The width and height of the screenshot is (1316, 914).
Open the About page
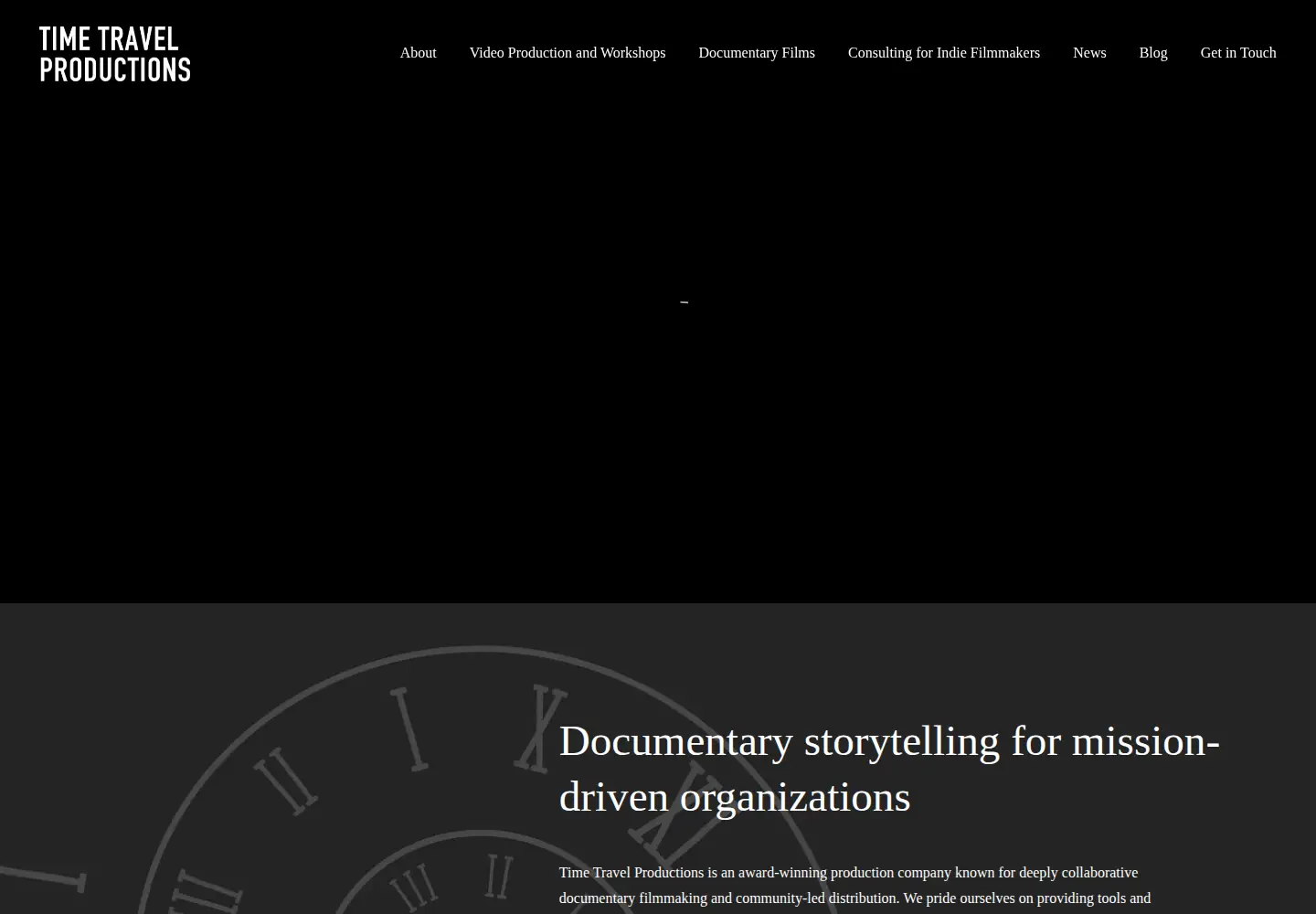click(x=418, y=53)
